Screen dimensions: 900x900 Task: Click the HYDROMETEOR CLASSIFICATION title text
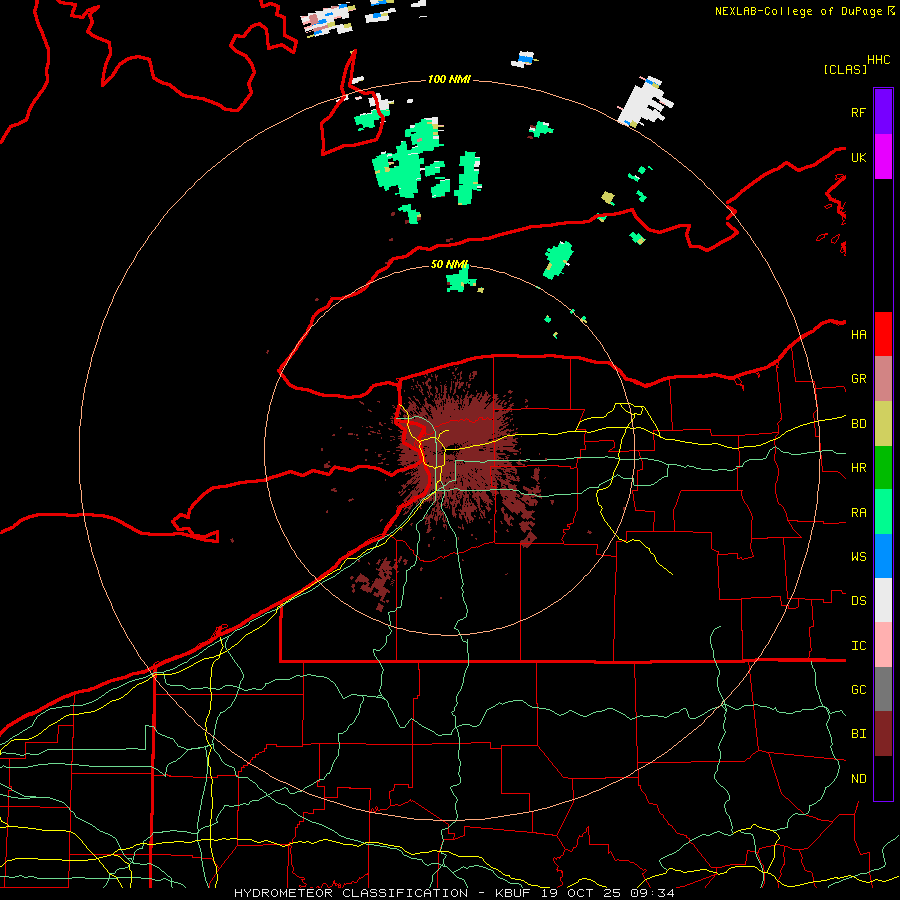pos(351,893)
